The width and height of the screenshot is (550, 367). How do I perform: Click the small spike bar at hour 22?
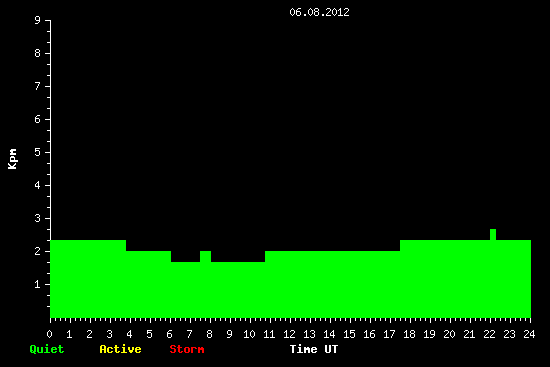(x=493, y=234)
